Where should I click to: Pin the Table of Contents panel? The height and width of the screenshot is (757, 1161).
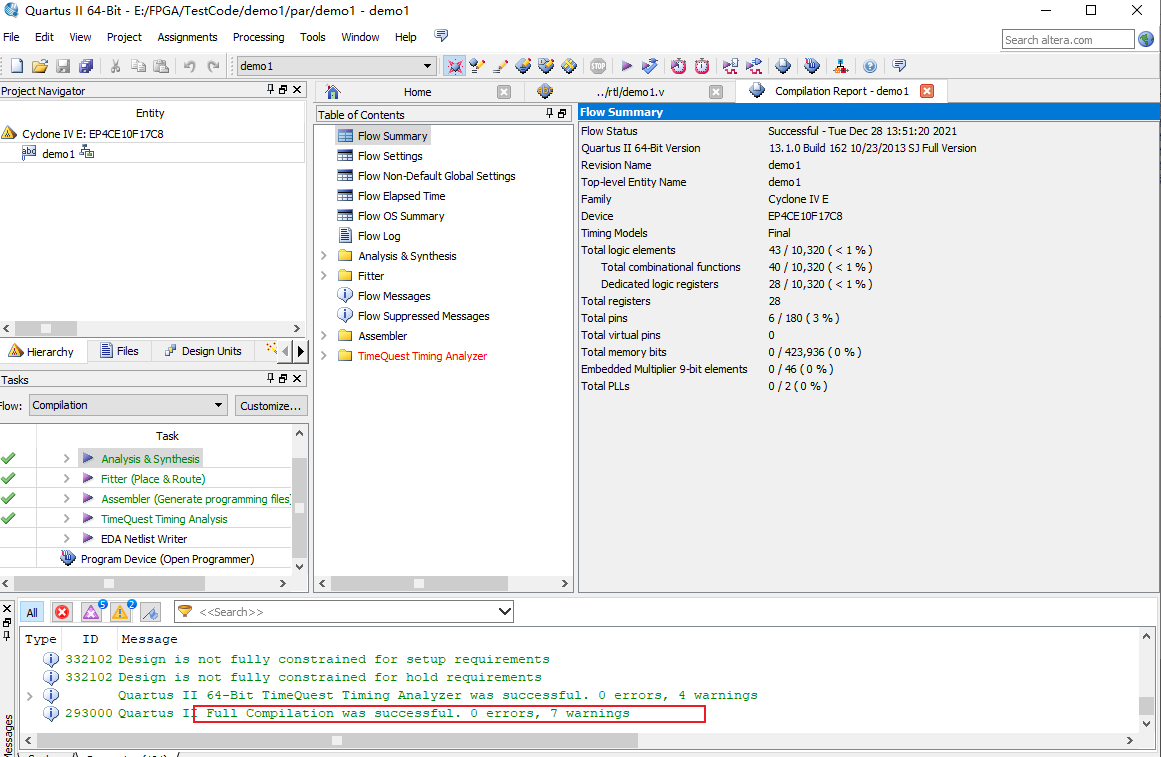click(x=549, y=113)
